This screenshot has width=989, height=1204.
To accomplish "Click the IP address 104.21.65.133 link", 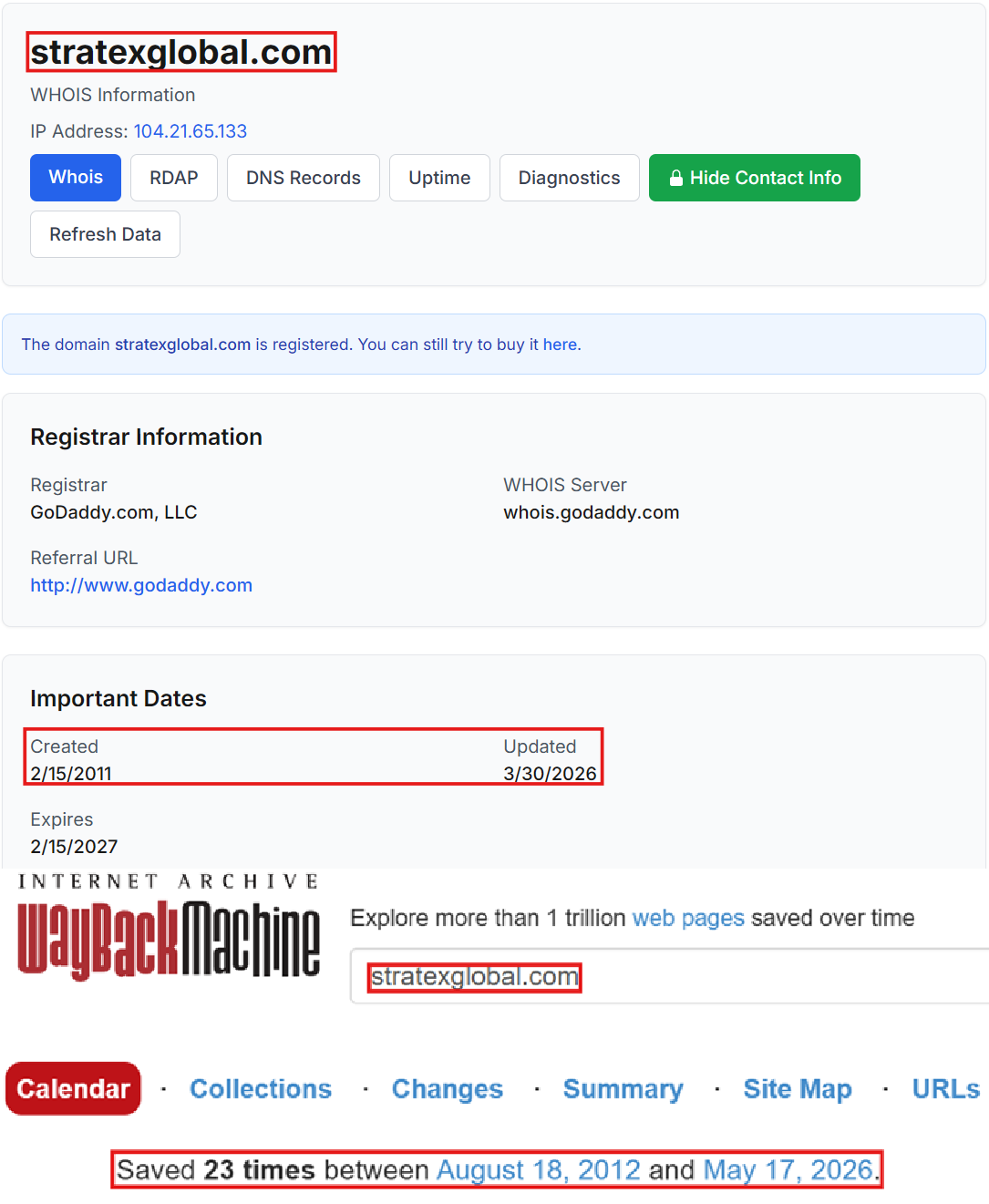I will pyautogui.click(x=191, y=131).
